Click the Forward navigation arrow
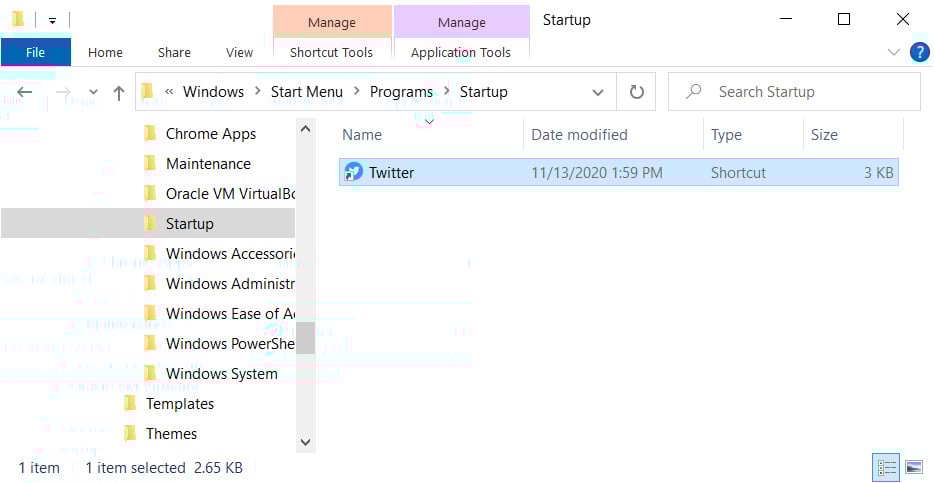 tap(63, 92)
